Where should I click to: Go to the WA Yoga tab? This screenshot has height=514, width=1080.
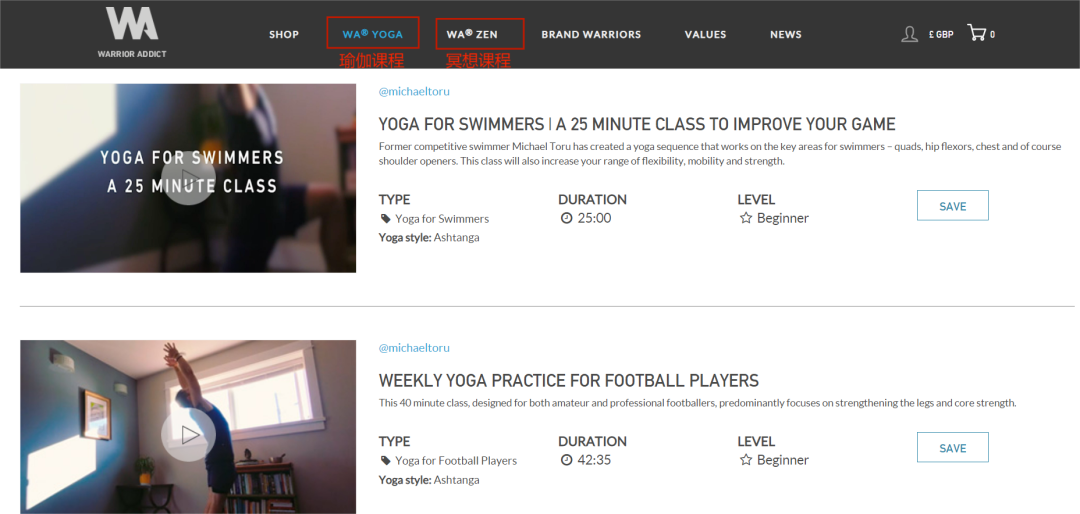pos(373,34)
